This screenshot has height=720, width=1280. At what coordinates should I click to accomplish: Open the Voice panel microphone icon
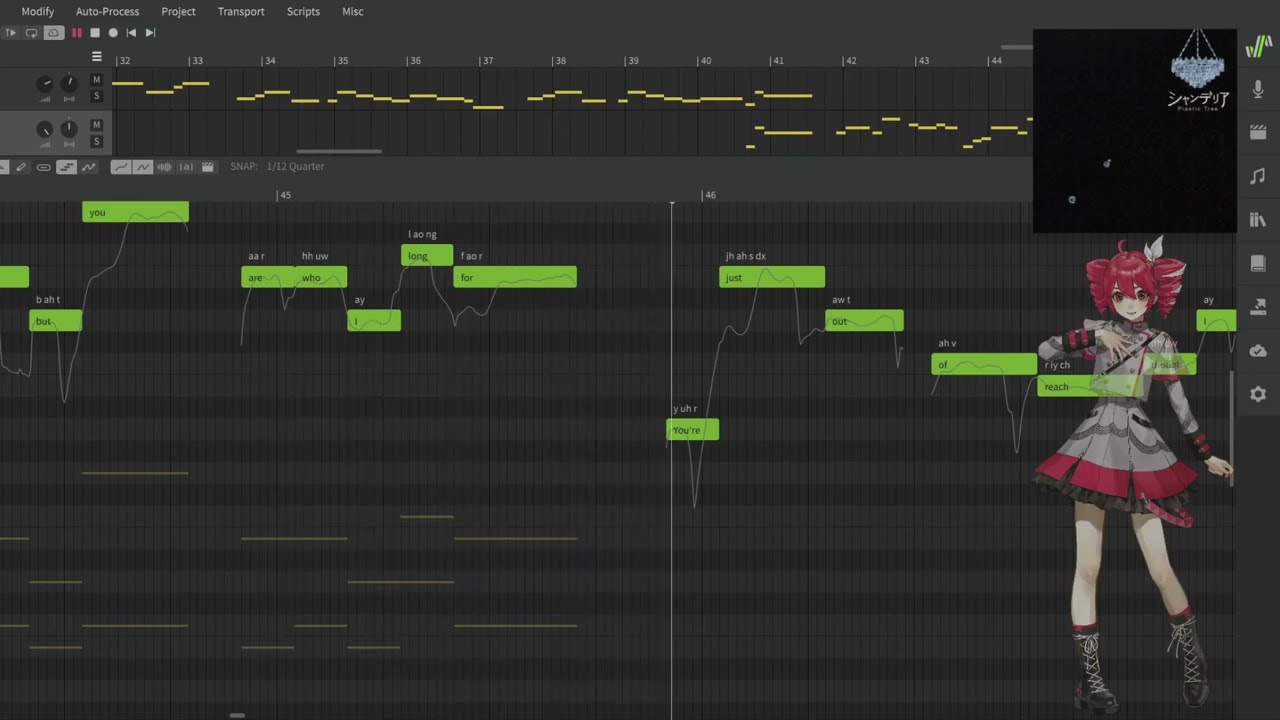click(1258, 90)
